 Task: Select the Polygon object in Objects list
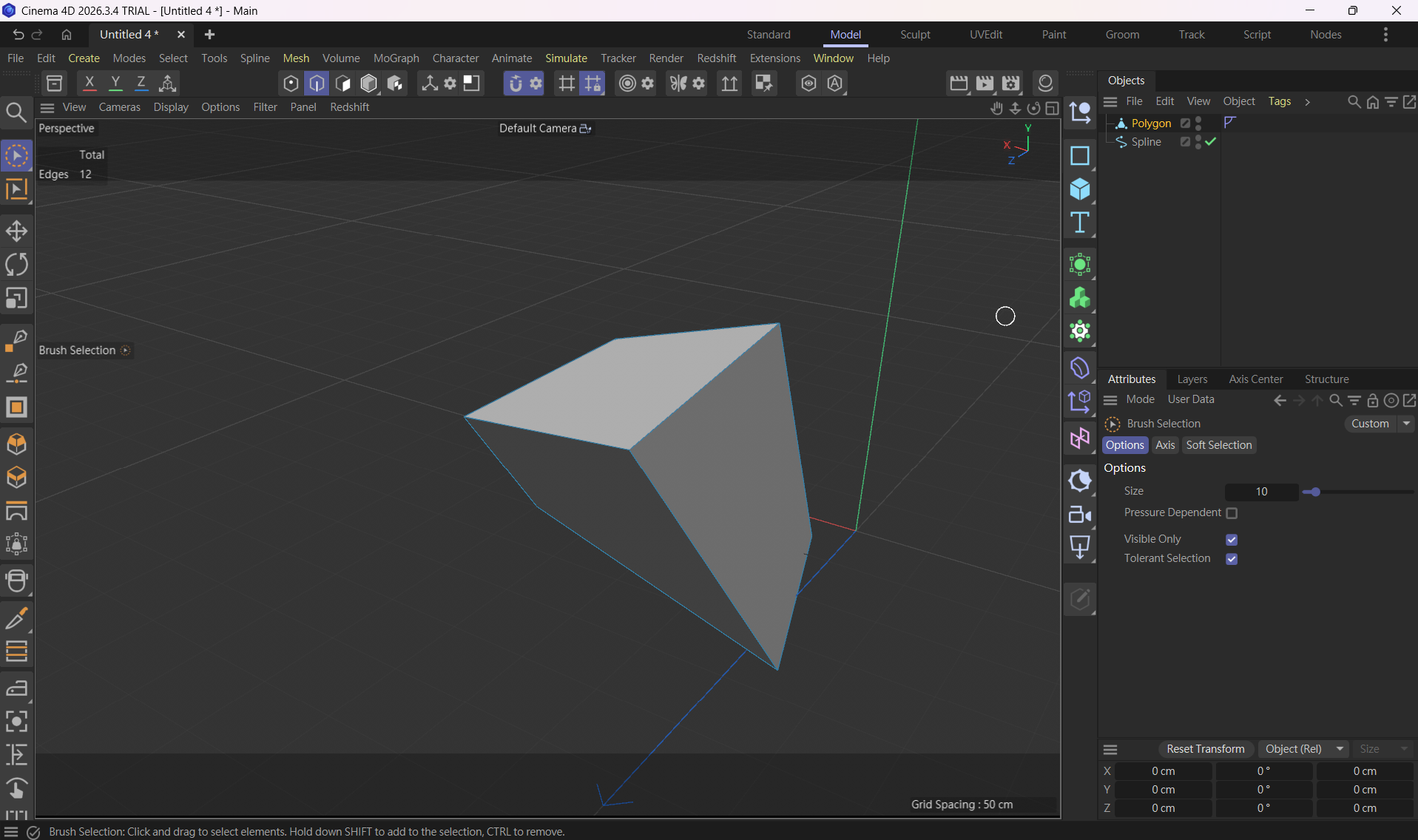(x=1151, y=123)
